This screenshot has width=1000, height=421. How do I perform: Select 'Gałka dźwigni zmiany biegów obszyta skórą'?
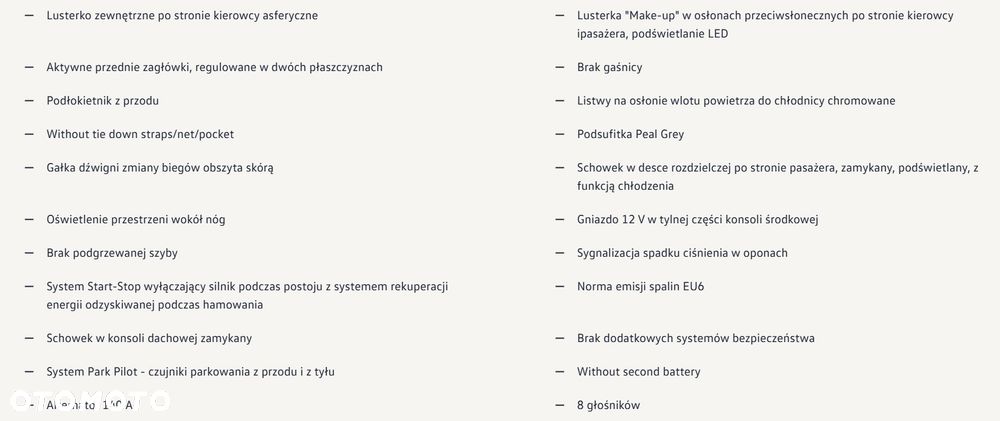click(x=160, y=168)
